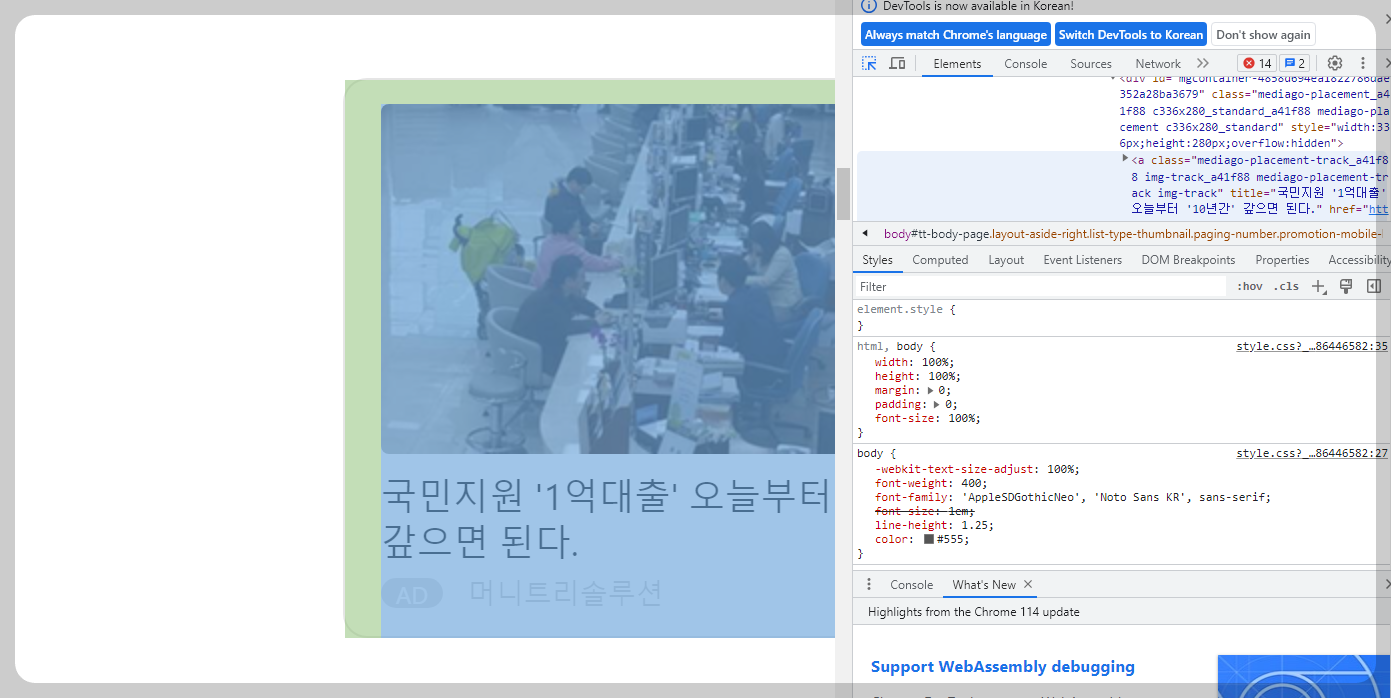This screenshot has height=698, width=1391.
Task: Toggle the .cls classes button
Action: pos(1286,286)
